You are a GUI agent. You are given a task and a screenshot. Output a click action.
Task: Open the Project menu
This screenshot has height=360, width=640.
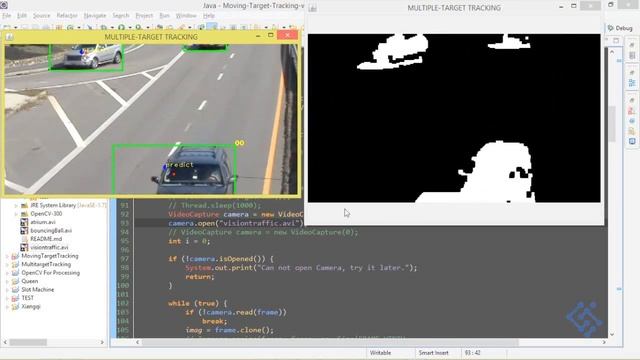pos(144,16)
